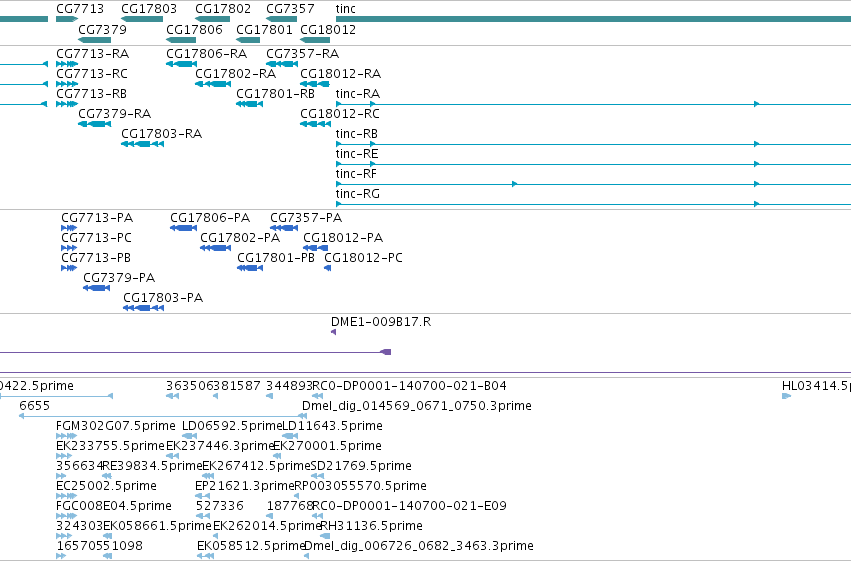
Task: Open protein CG7713-PC
Action: 96,238
